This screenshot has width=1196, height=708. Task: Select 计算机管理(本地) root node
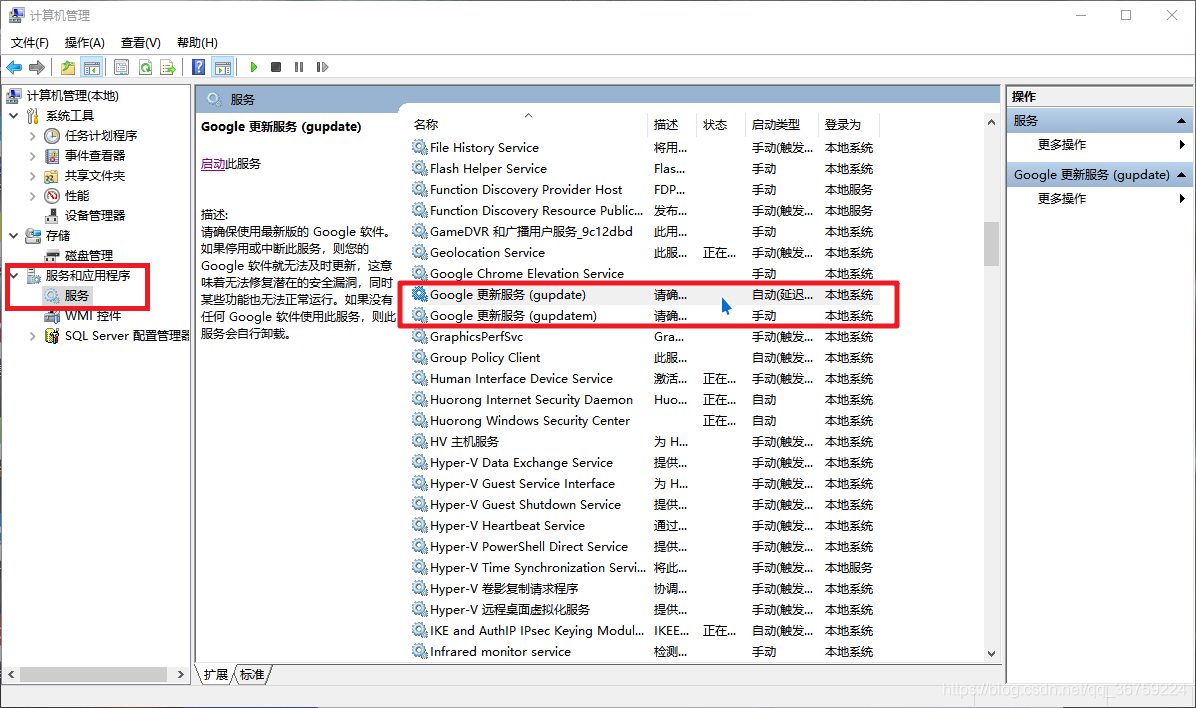(72, 95)
